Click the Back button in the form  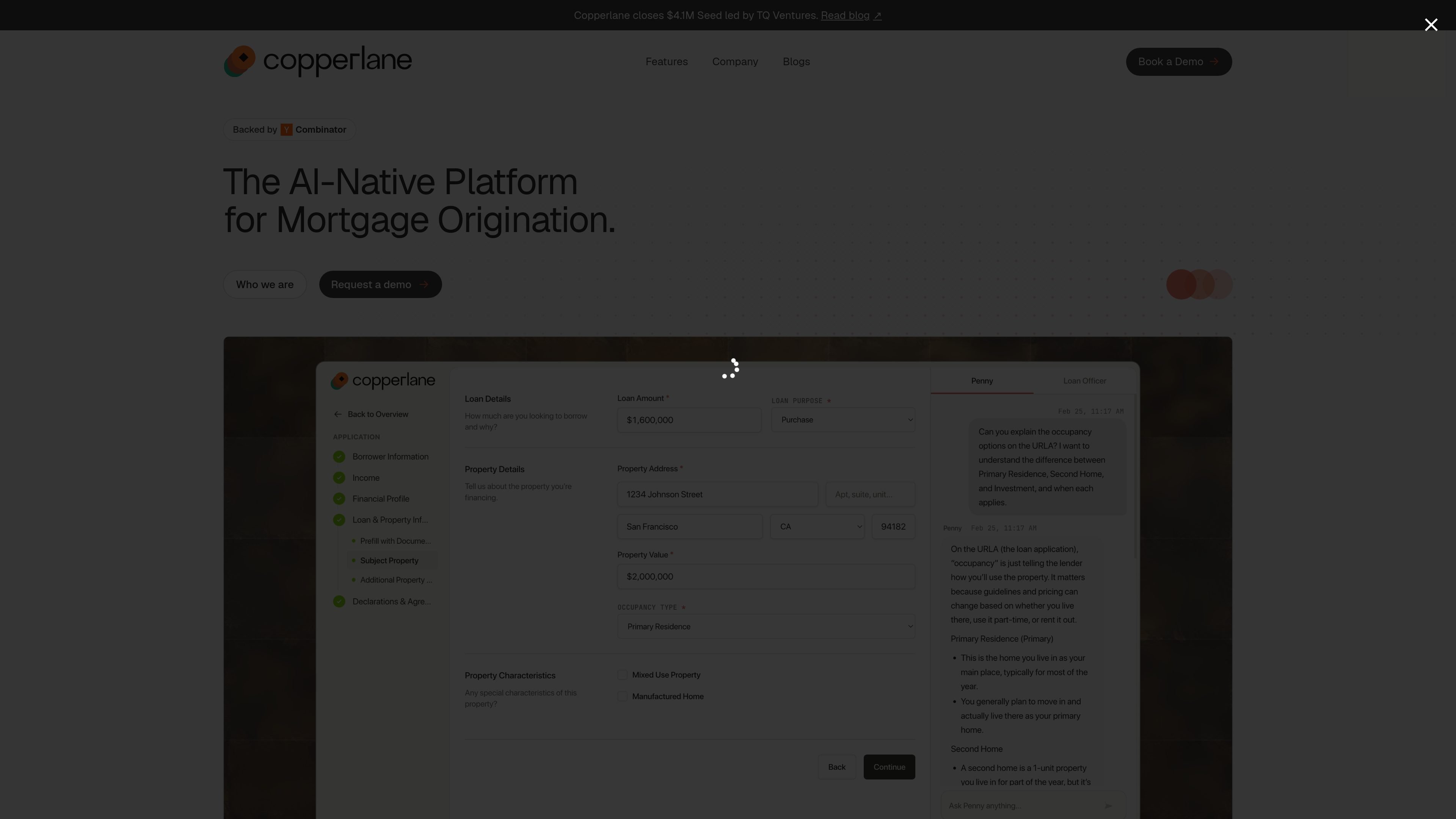(836, 767)
